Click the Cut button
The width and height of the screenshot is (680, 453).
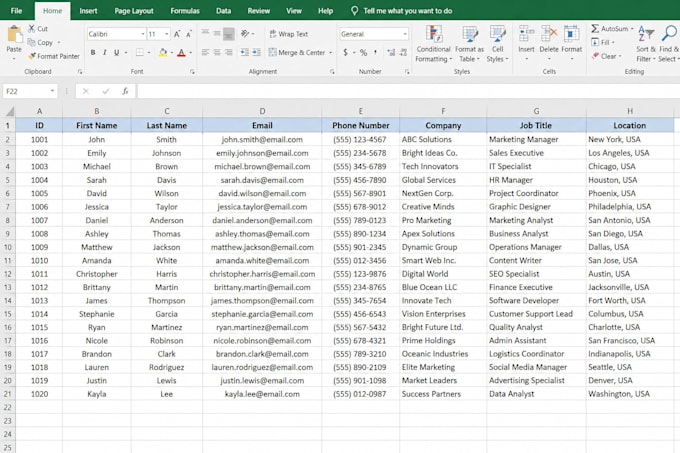(38, 29)
